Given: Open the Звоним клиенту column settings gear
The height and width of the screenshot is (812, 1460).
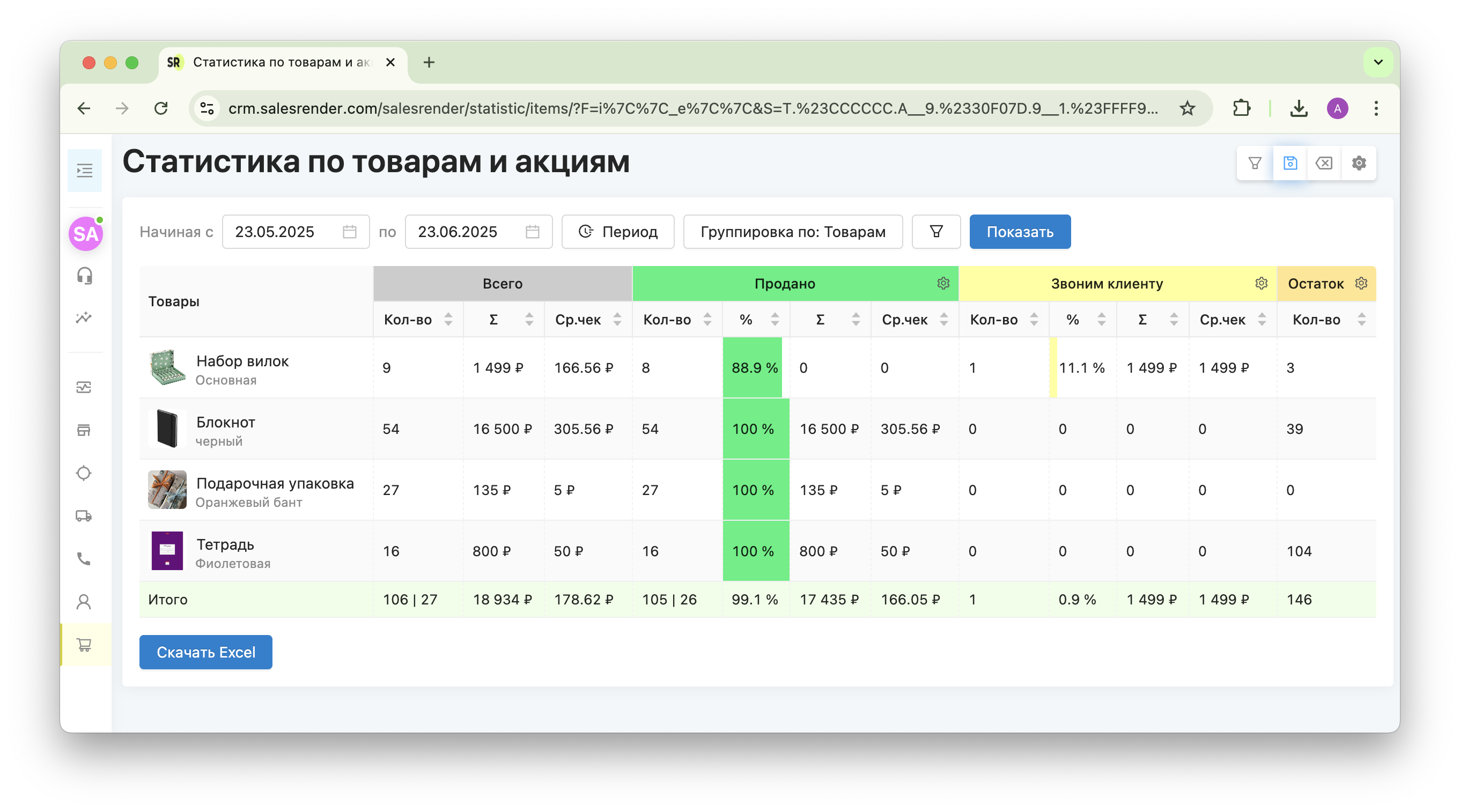Looking at the screenshot, I should [1261, 283].
